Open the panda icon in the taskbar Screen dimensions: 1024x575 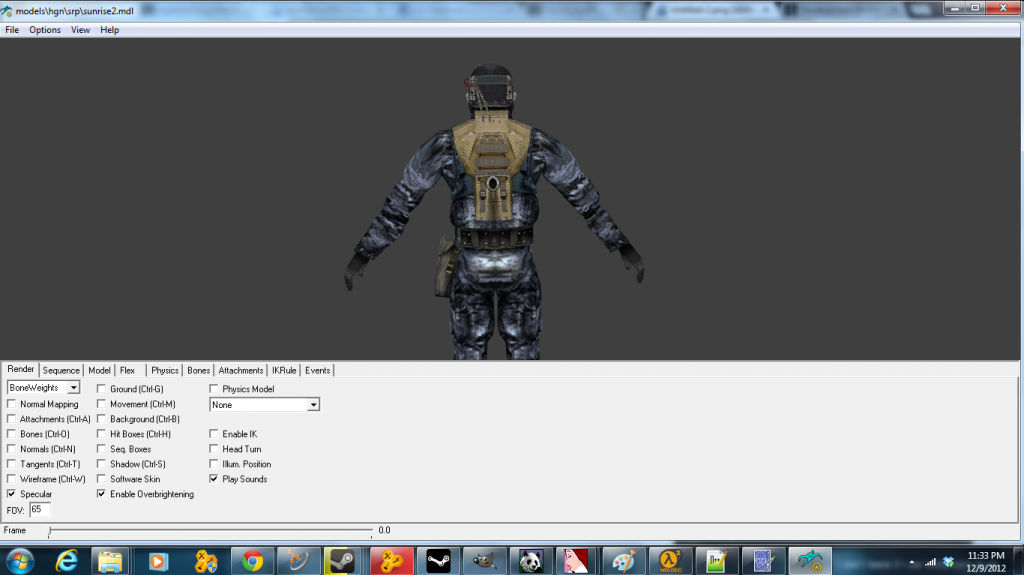(531, 561)
